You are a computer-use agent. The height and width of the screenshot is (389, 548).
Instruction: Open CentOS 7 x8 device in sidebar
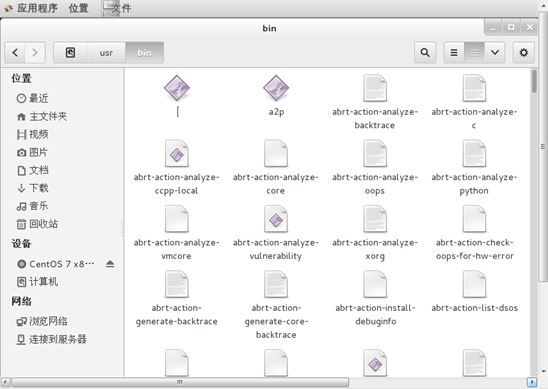(56, 264)
